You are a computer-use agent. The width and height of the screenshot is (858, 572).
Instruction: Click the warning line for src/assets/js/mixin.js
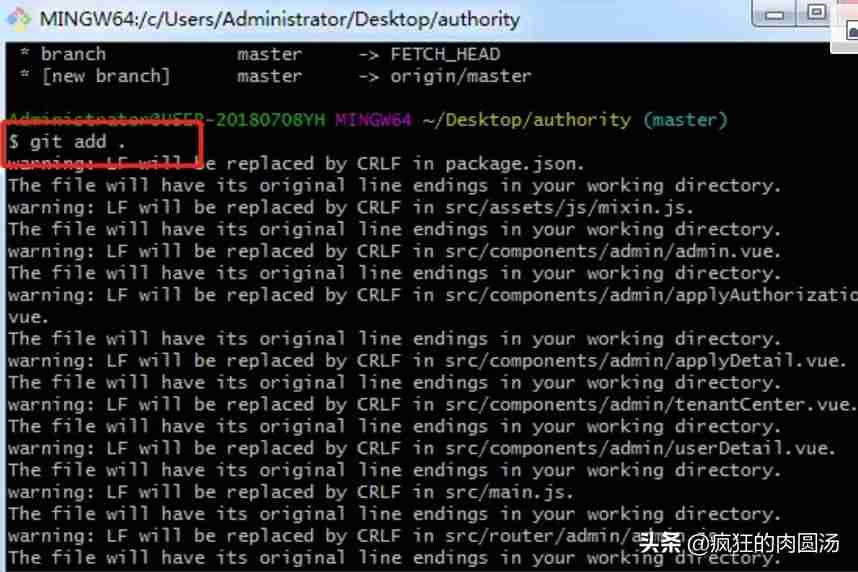point(351,207)
